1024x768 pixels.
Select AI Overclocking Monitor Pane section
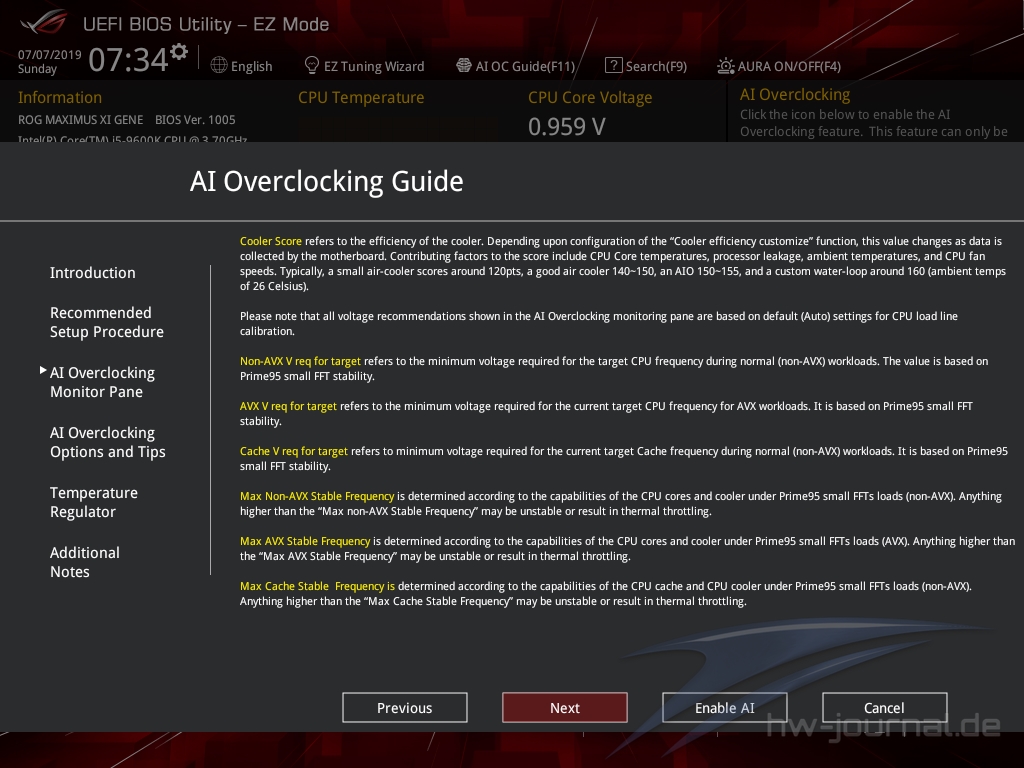(103, 382)
